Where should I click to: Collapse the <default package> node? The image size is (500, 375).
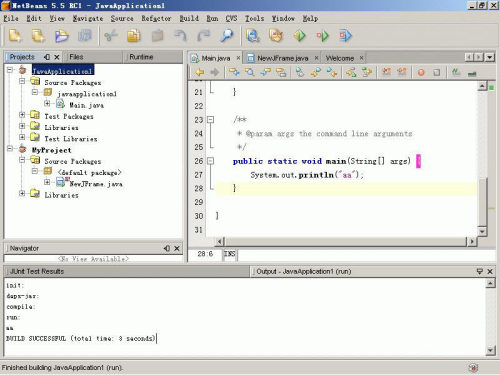click(x=35, y=171)
